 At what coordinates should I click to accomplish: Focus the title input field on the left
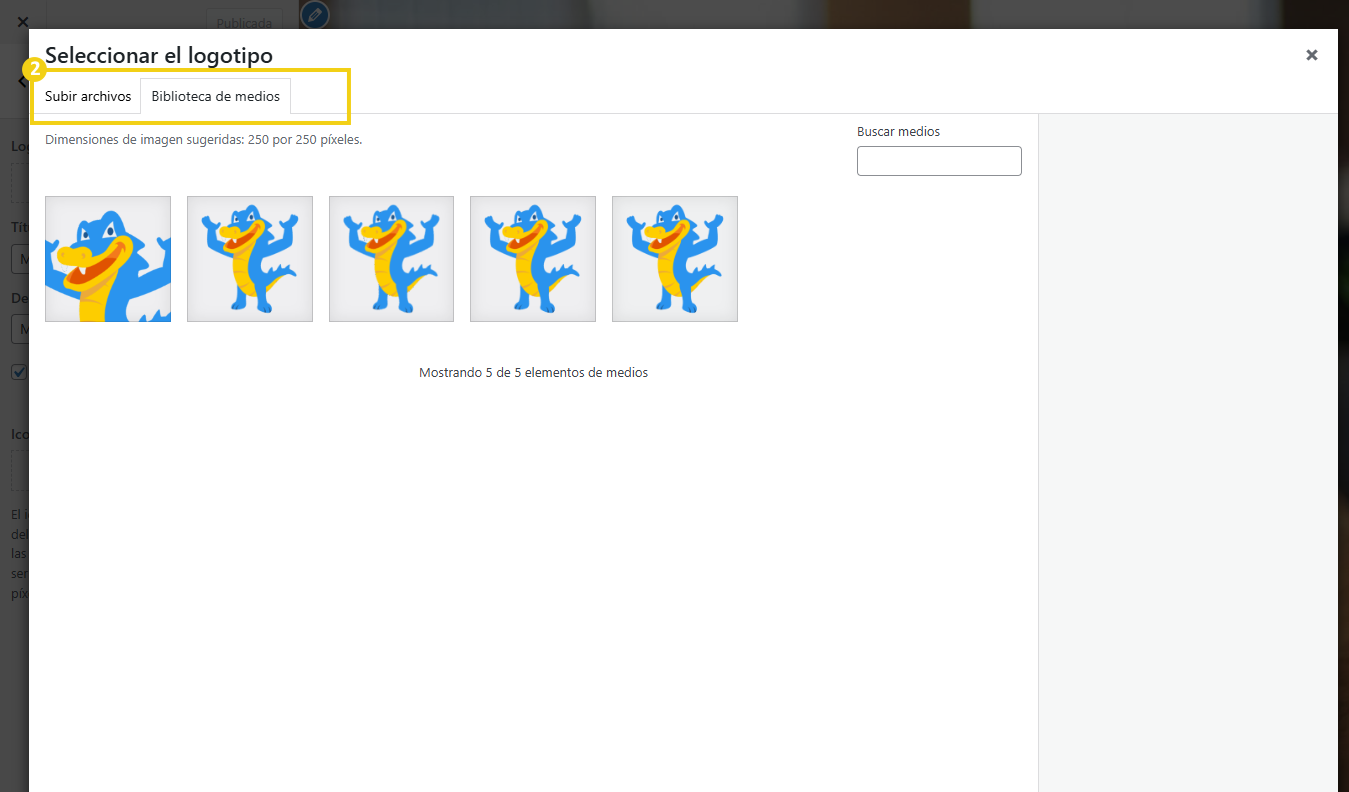[18, 258]
